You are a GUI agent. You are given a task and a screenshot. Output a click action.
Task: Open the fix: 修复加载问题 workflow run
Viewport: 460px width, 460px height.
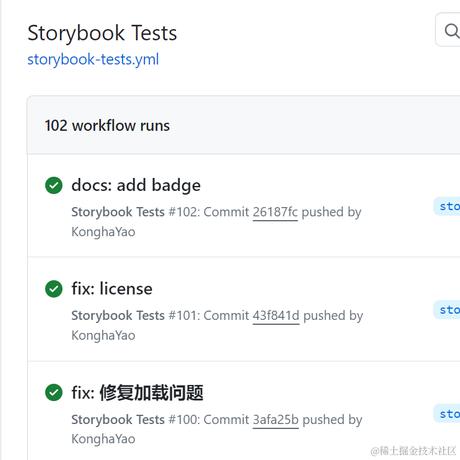click(137, 392)
